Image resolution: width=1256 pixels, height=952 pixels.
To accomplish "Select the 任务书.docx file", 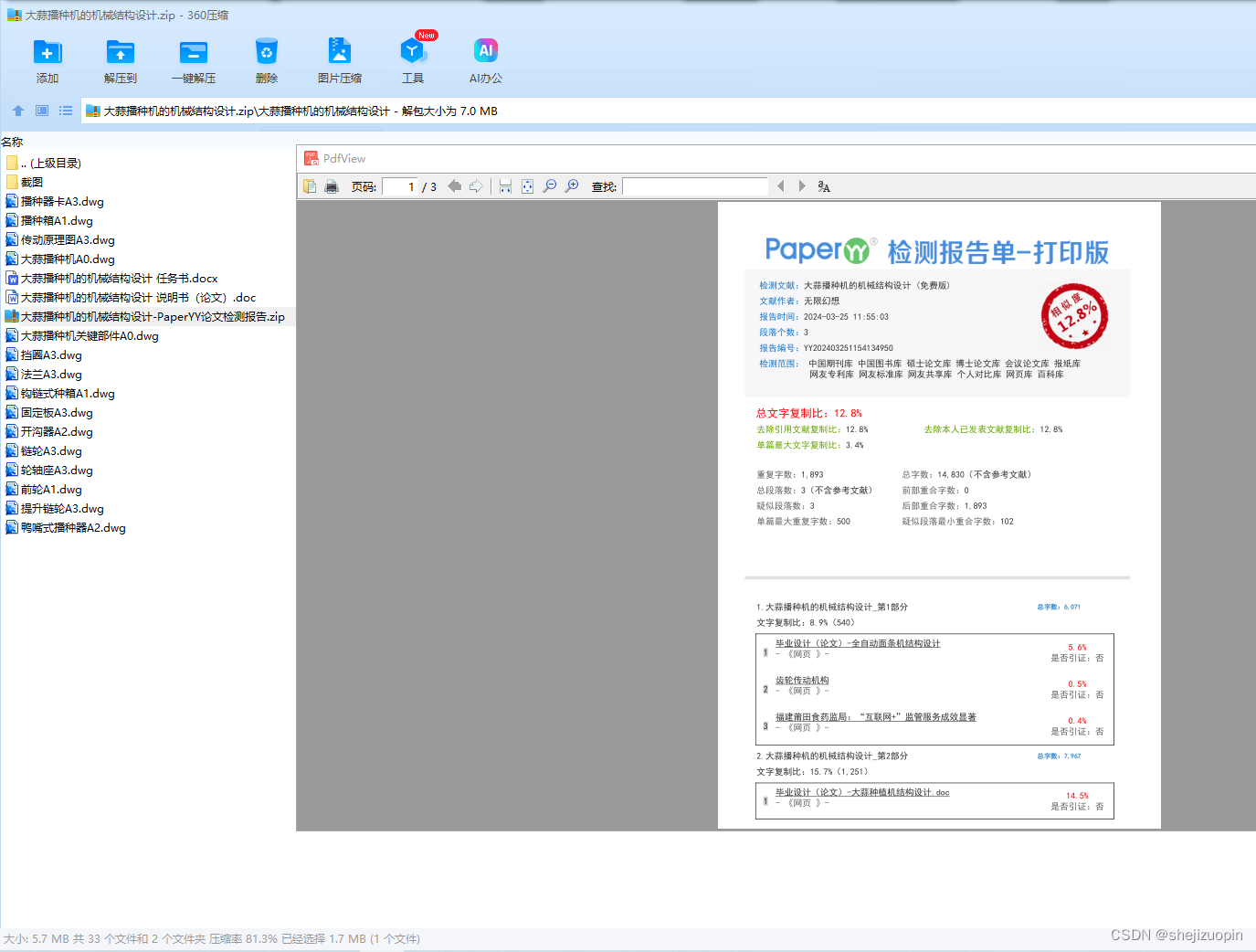I will pos(111,278).
